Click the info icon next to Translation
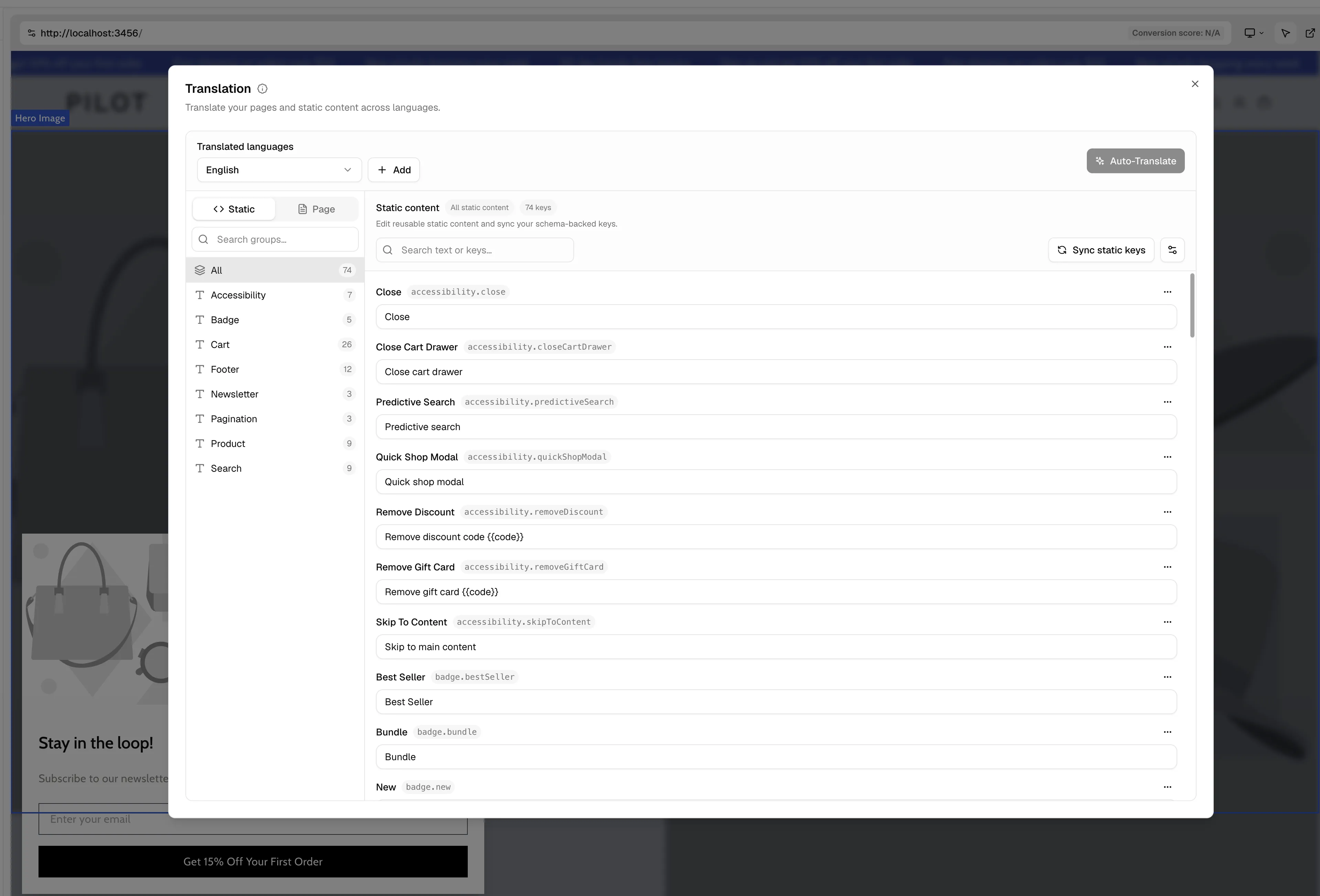The height and width of the screenshot is (896, 1320). 262,89
